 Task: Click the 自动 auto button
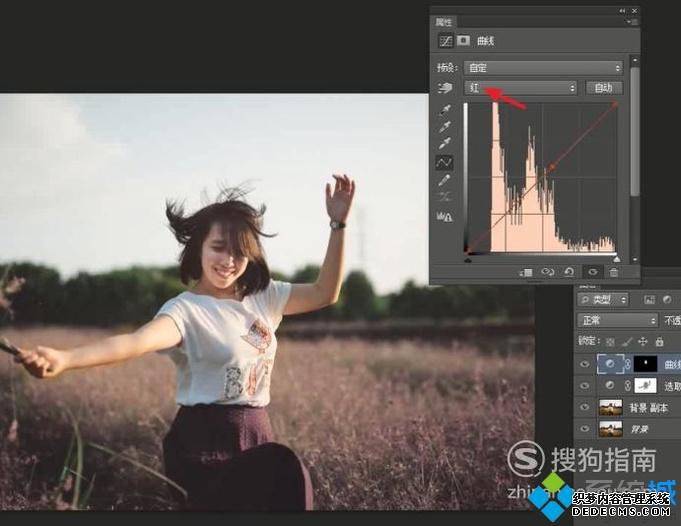pos(603,88)
